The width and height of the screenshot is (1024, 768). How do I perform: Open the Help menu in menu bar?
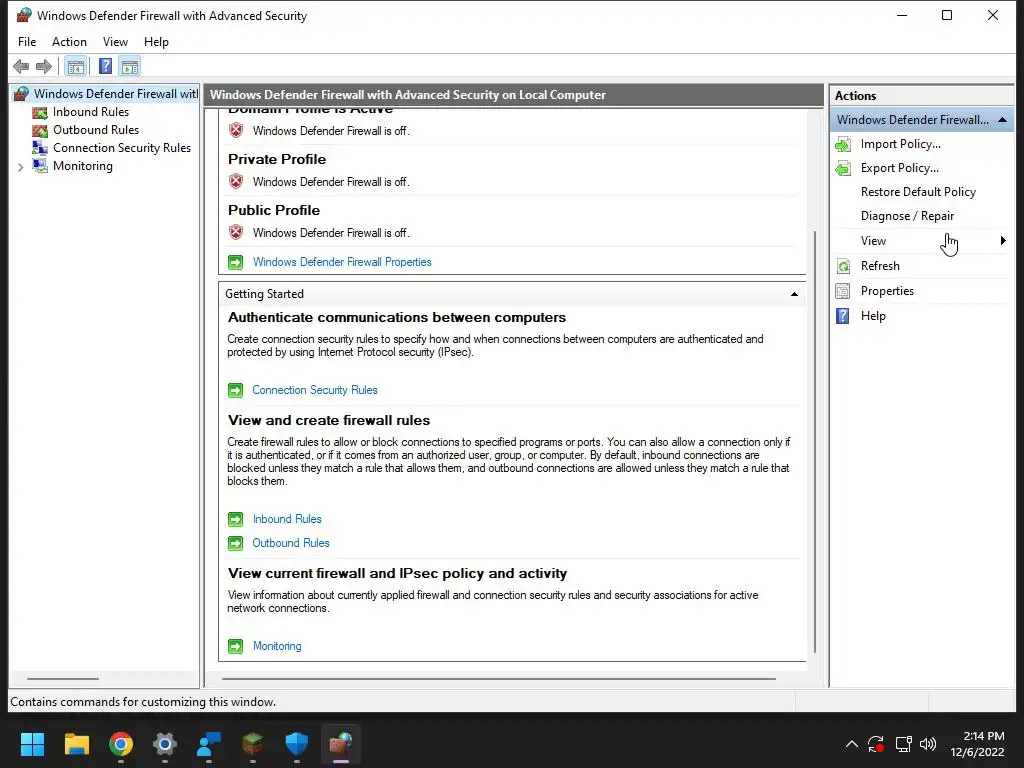[x=156, y=42]
